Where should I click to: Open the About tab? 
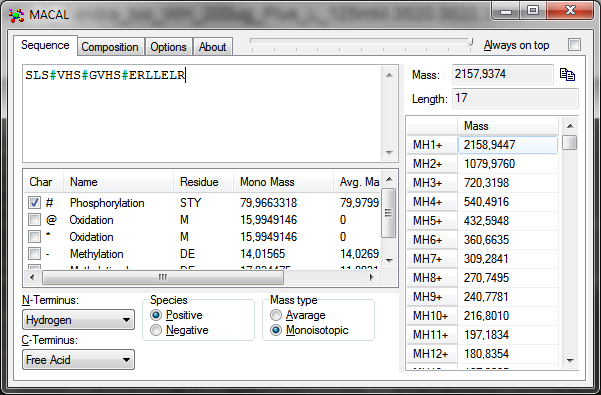[212, 47]
